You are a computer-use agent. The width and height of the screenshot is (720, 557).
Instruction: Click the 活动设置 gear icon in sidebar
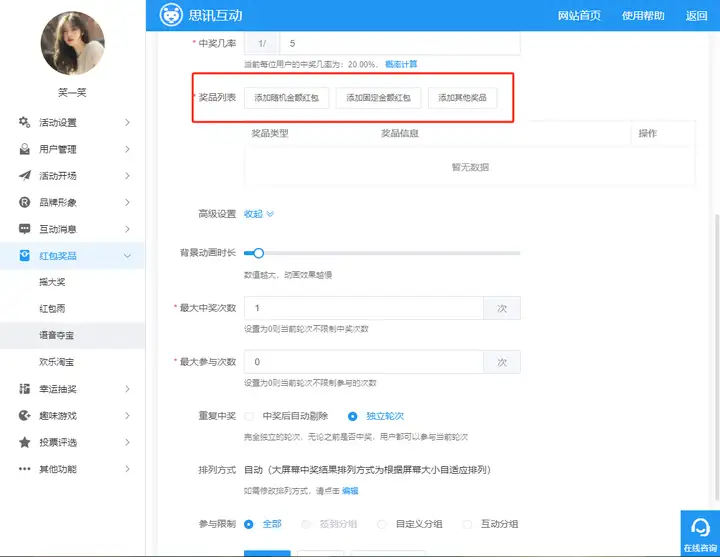click(x=24, y=122)
